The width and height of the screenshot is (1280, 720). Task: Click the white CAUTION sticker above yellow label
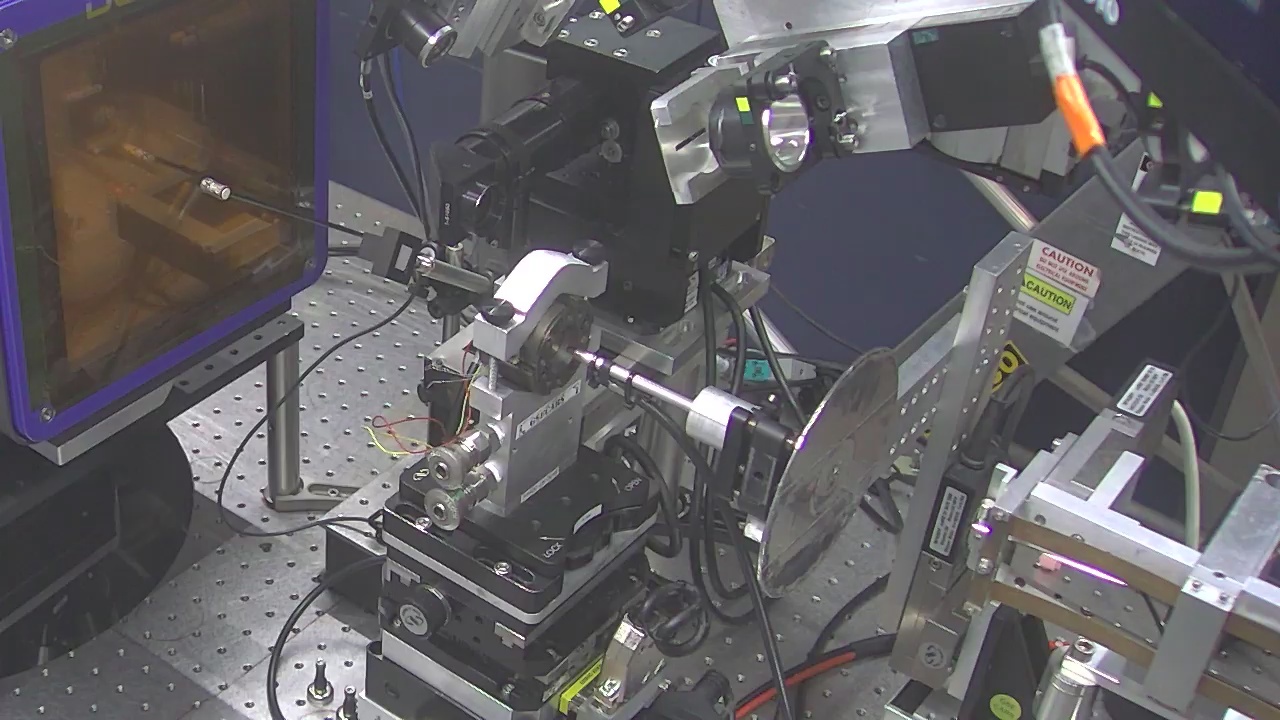[1062, 265]
